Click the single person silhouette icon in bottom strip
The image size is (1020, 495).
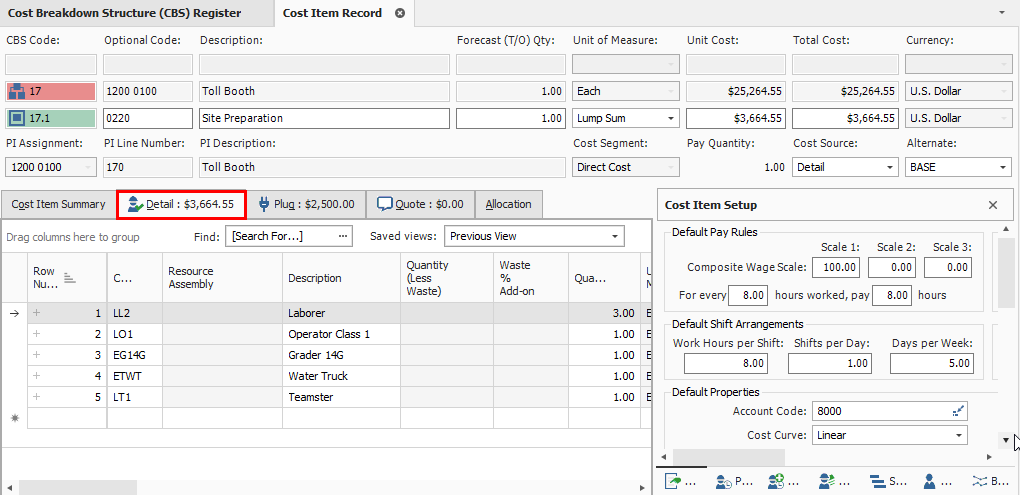tap(929, 481)
